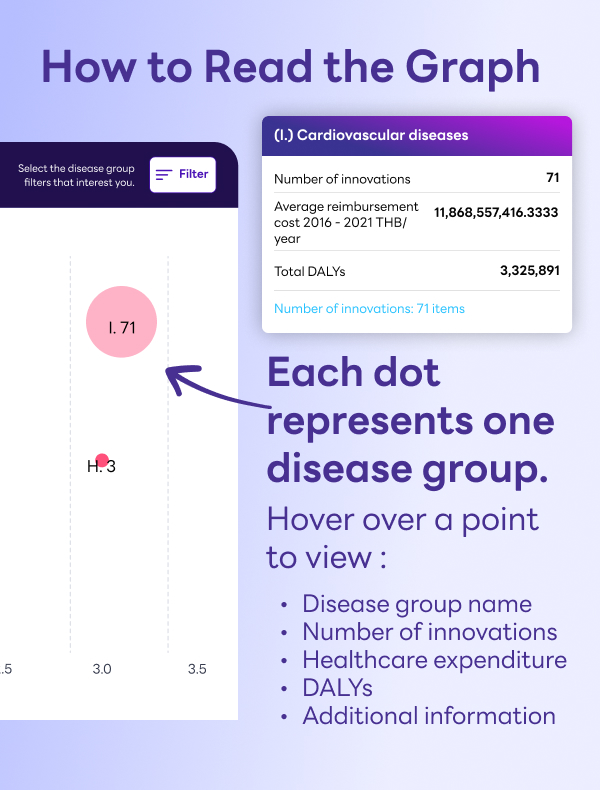Open the Number of innovations: 71 items link
Screen dimensions: 600x790
tap(369, 308)
